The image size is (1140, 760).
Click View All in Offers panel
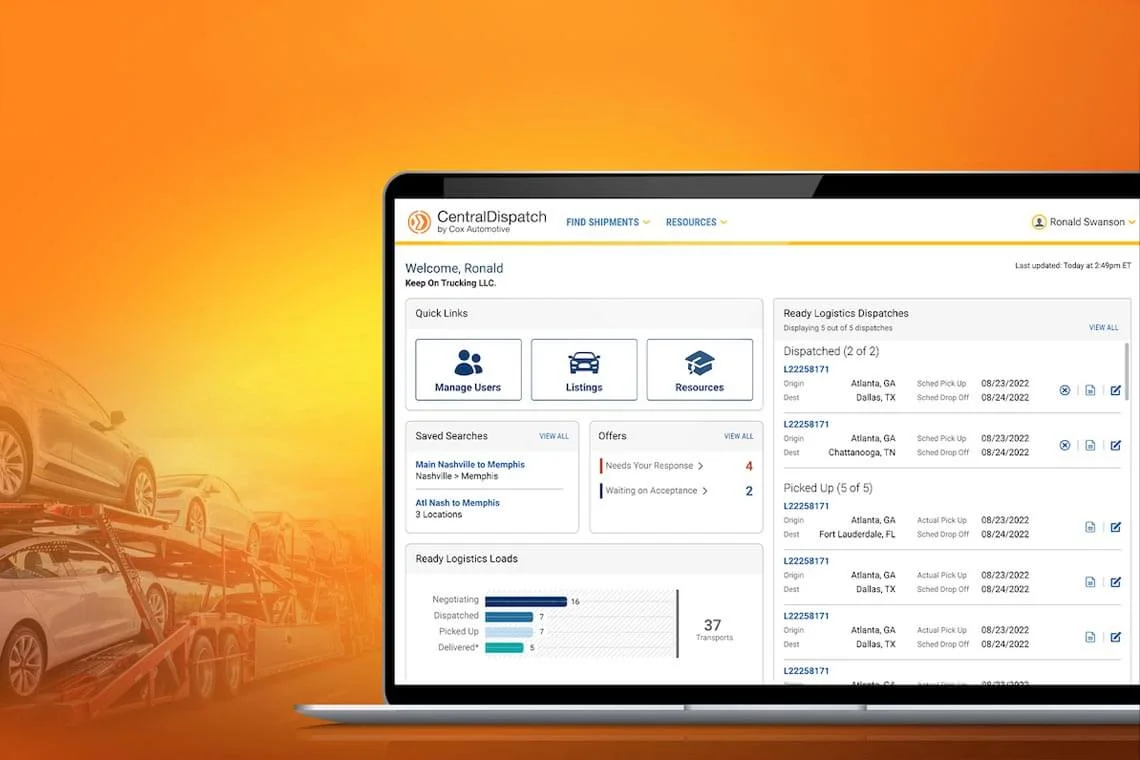click(x=739, y=436)
